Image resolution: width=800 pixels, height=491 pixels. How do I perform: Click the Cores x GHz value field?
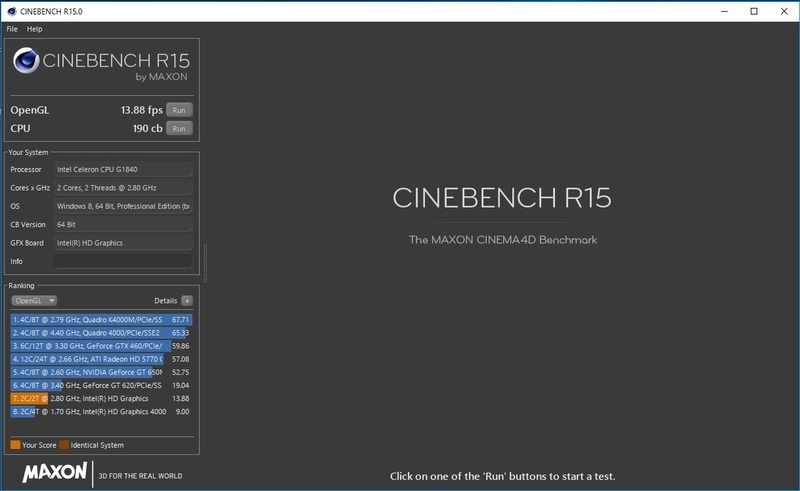[x=123, y=188]
